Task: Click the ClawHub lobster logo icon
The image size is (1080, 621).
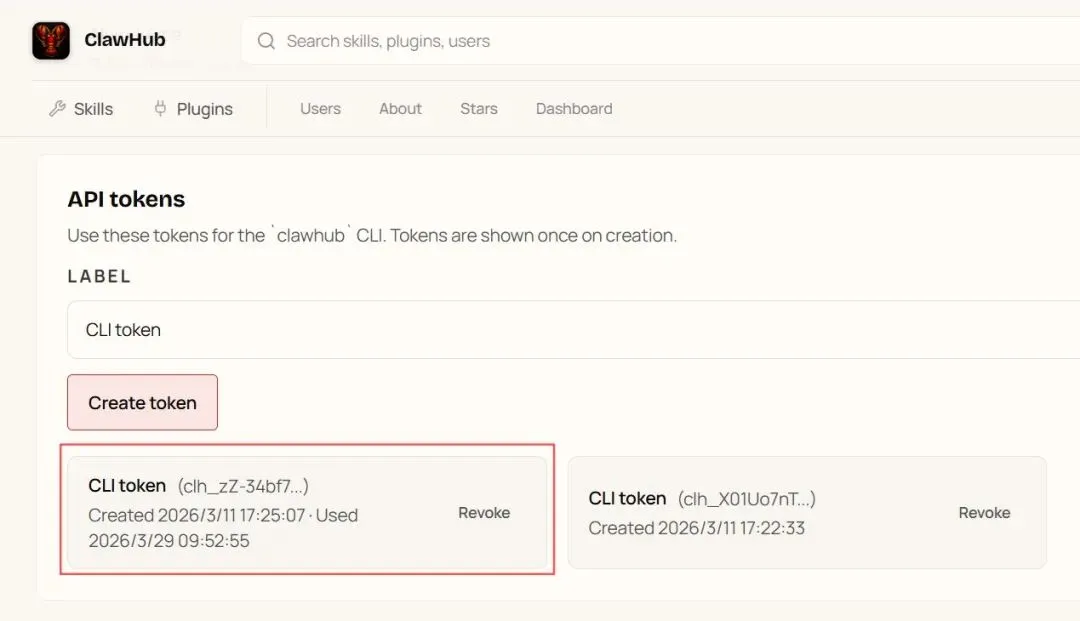Action: tap(51, 41)
